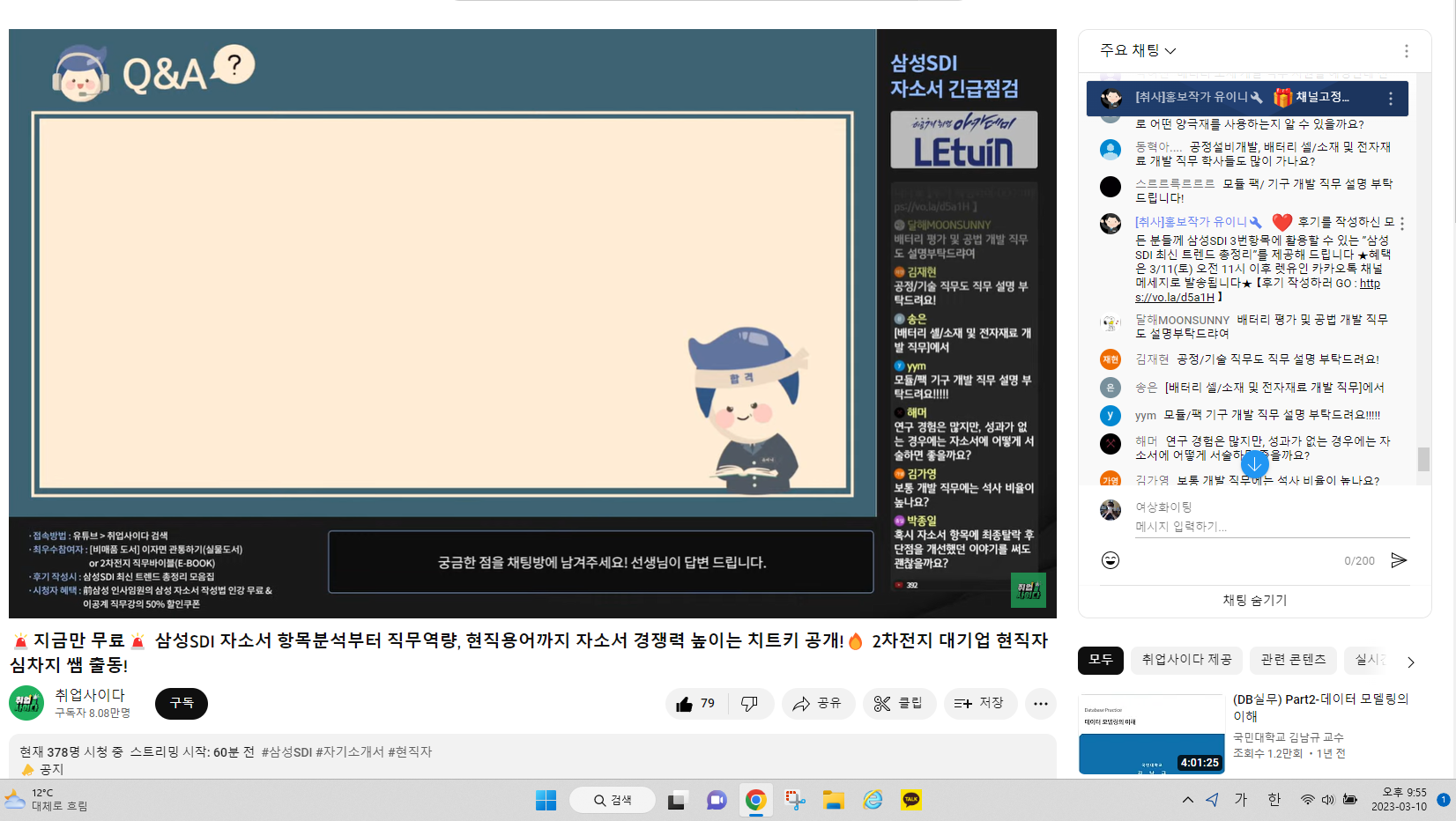Image resolution: width=1456 pixels, height=821 pixels.
Task: Subscribe with the 구독 button
Action: (182, 703)
